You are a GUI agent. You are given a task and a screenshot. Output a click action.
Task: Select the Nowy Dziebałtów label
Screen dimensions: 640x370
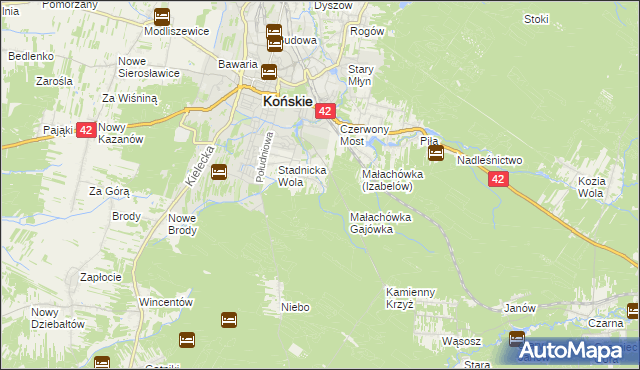(x=58, y=319)
